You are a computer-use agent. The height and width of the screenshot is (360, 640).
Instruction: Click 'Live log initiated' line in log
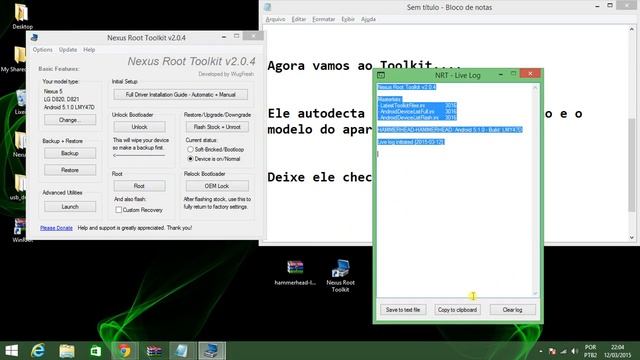click(411, 142)
